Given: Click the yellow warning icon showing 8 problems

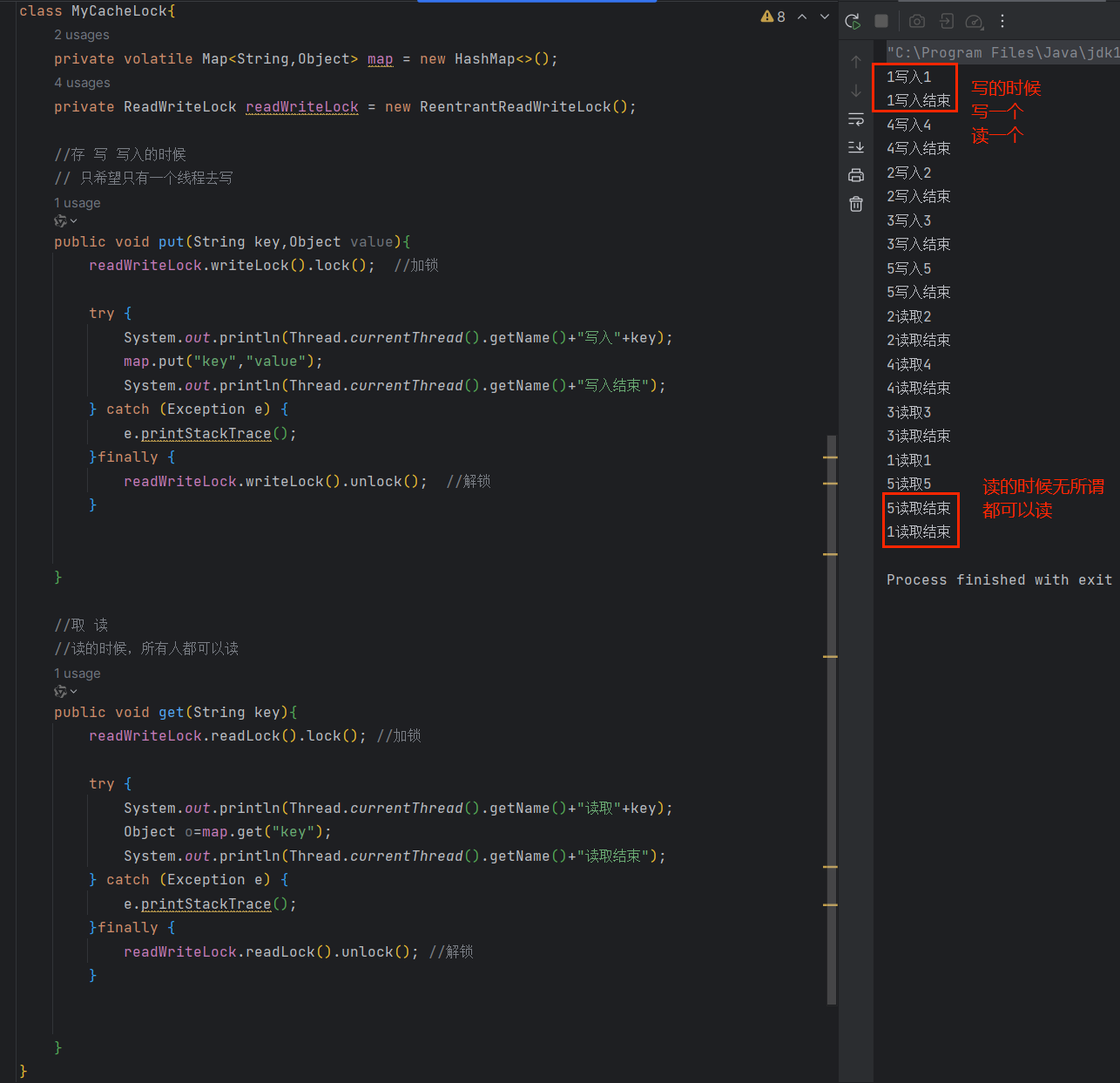Looking at the screenshot, I should (x=773, y=17).
